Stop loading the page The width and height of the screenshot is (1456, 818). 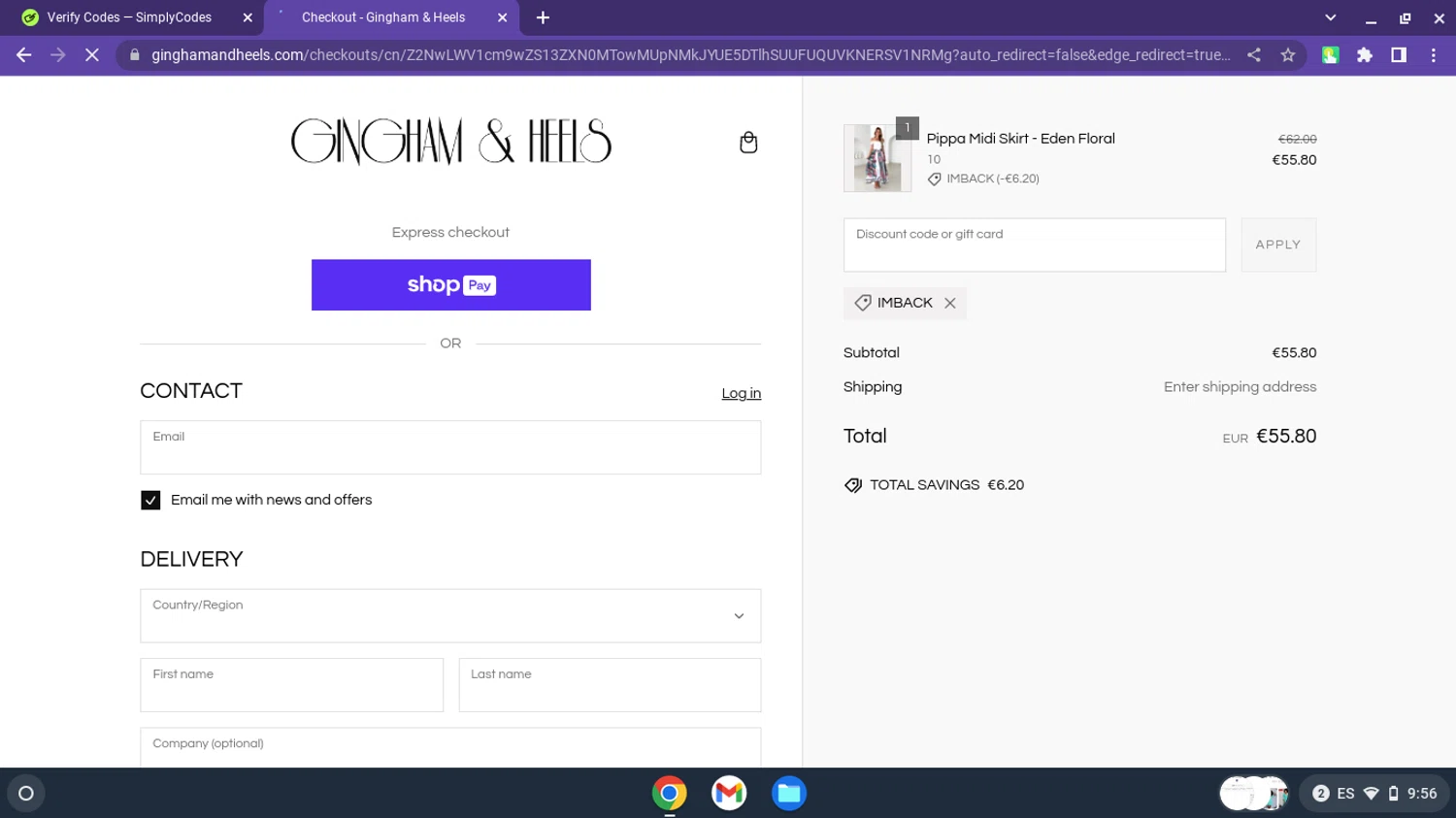(x=92, y=55)
